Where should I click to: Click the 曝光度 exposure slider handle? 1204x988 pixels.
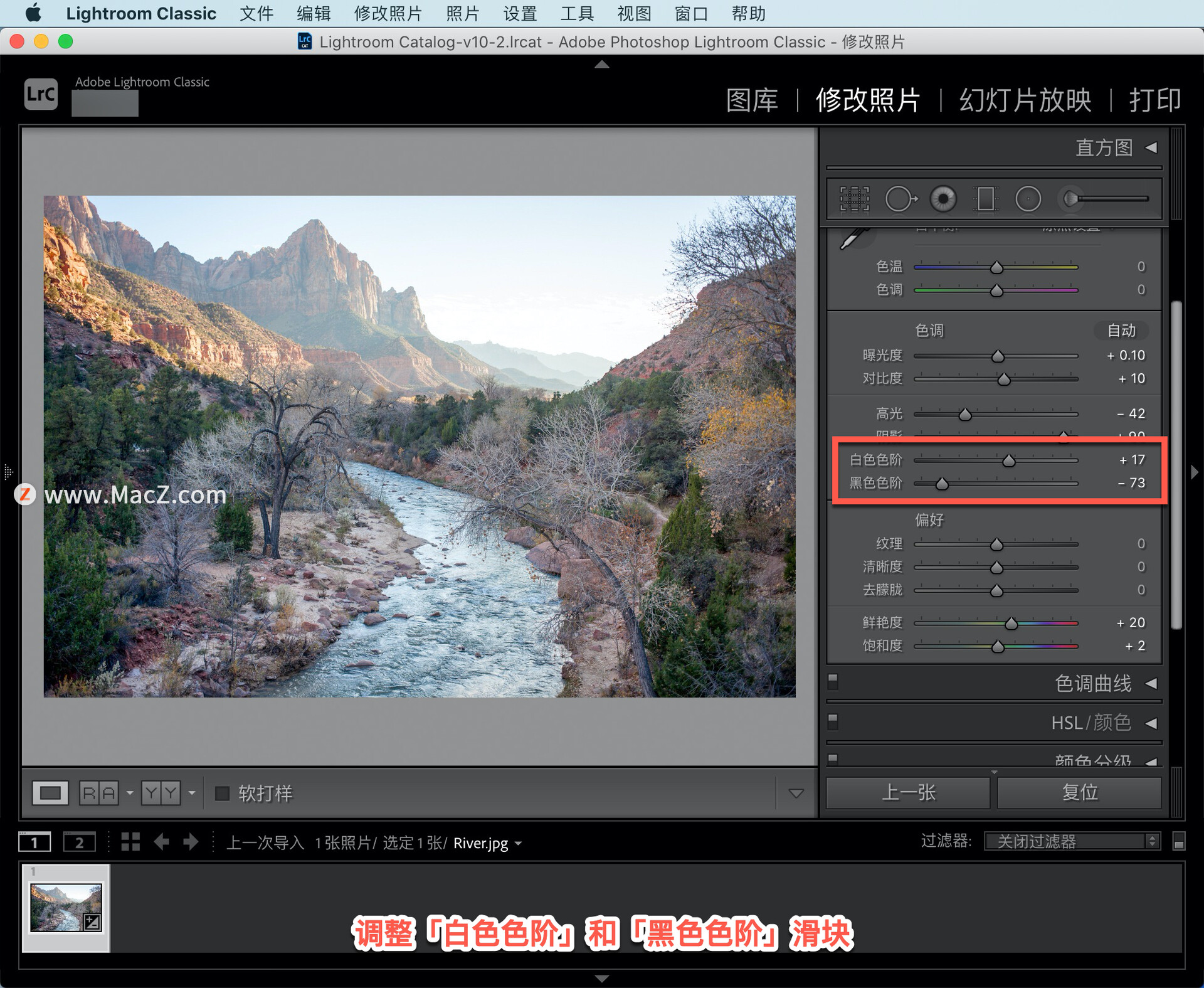pyautogui.click(x=998, y=356)
